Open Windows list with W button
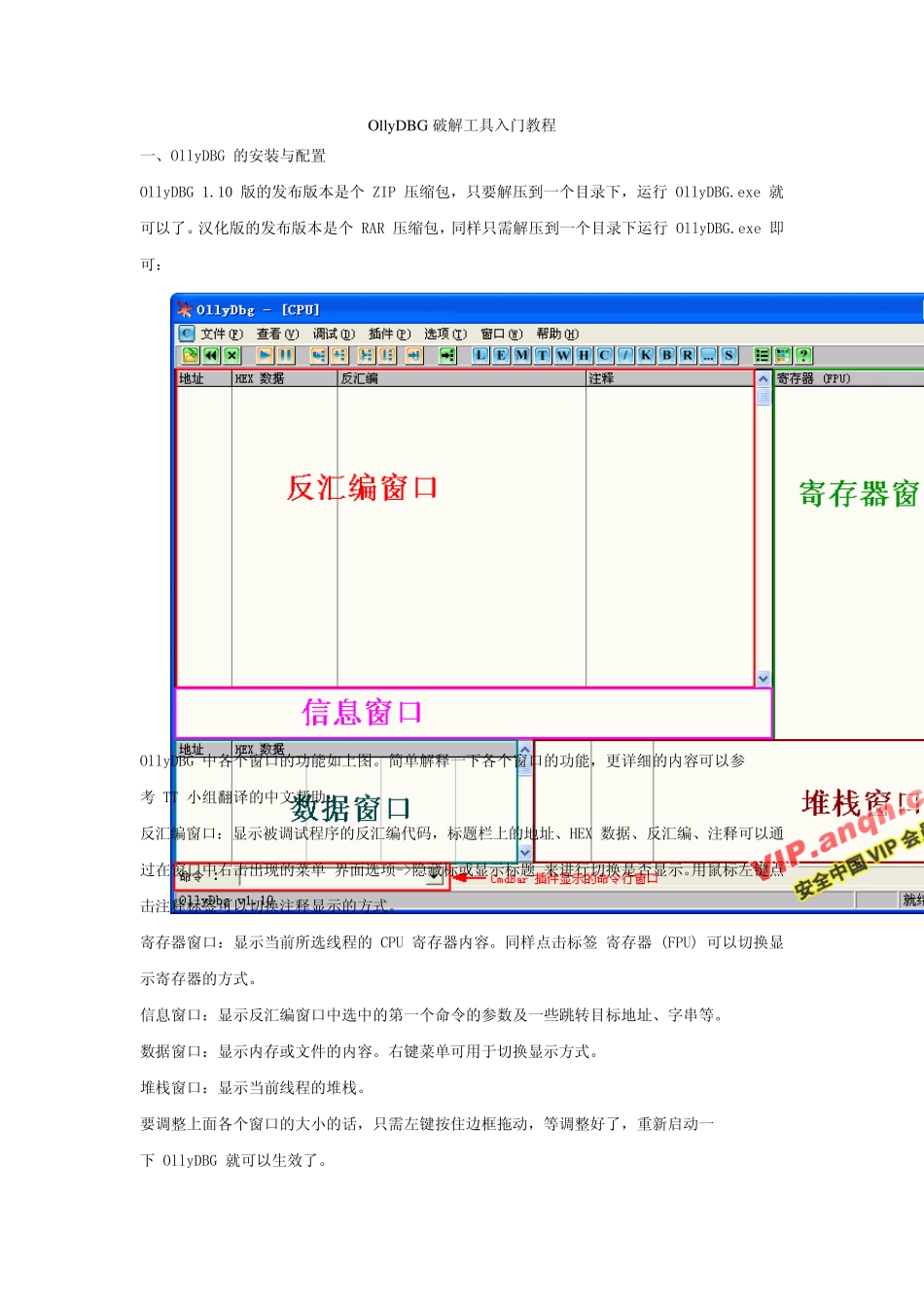This screenshot has width=924, height=1307. click(563, 355)
